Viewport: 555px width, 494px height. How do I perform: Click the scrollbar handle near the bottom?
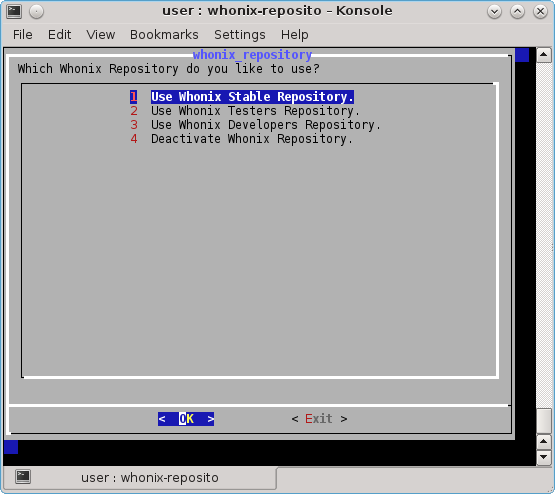click(x=544, y=421)
